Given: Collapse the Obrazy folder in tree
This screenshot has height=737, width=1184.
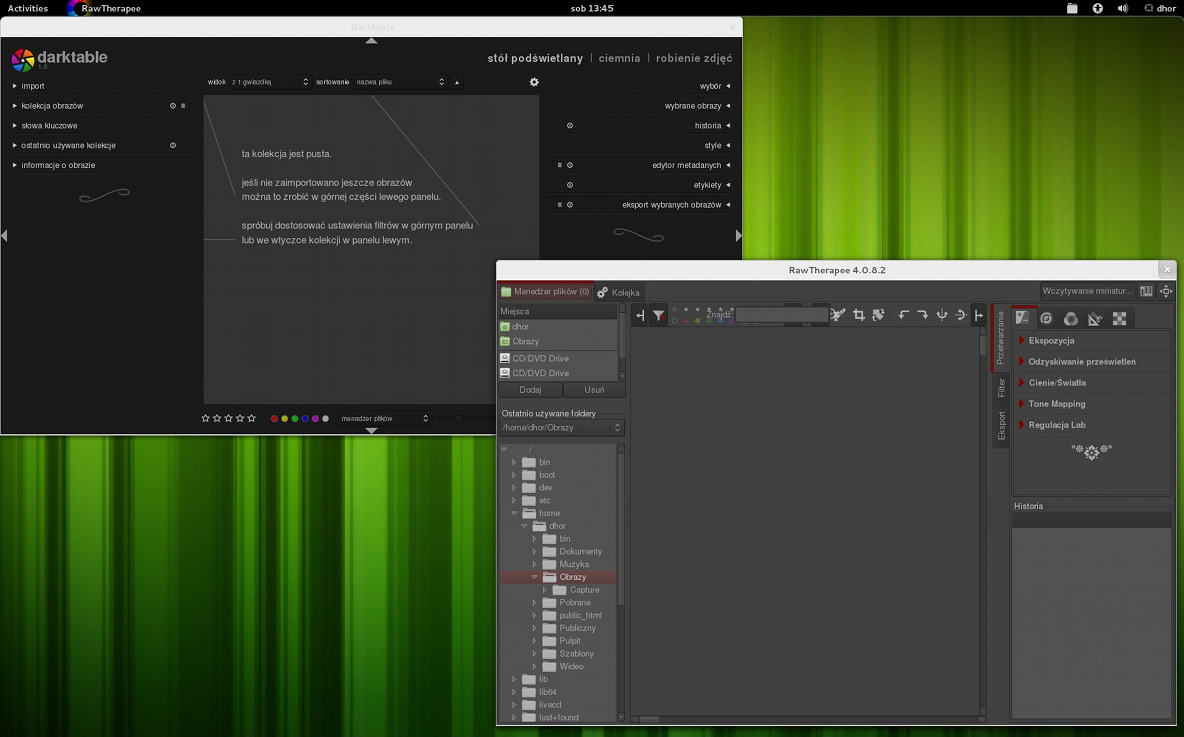Looking at the screenshot, I should pyautogui.click(x=534, y=577).
